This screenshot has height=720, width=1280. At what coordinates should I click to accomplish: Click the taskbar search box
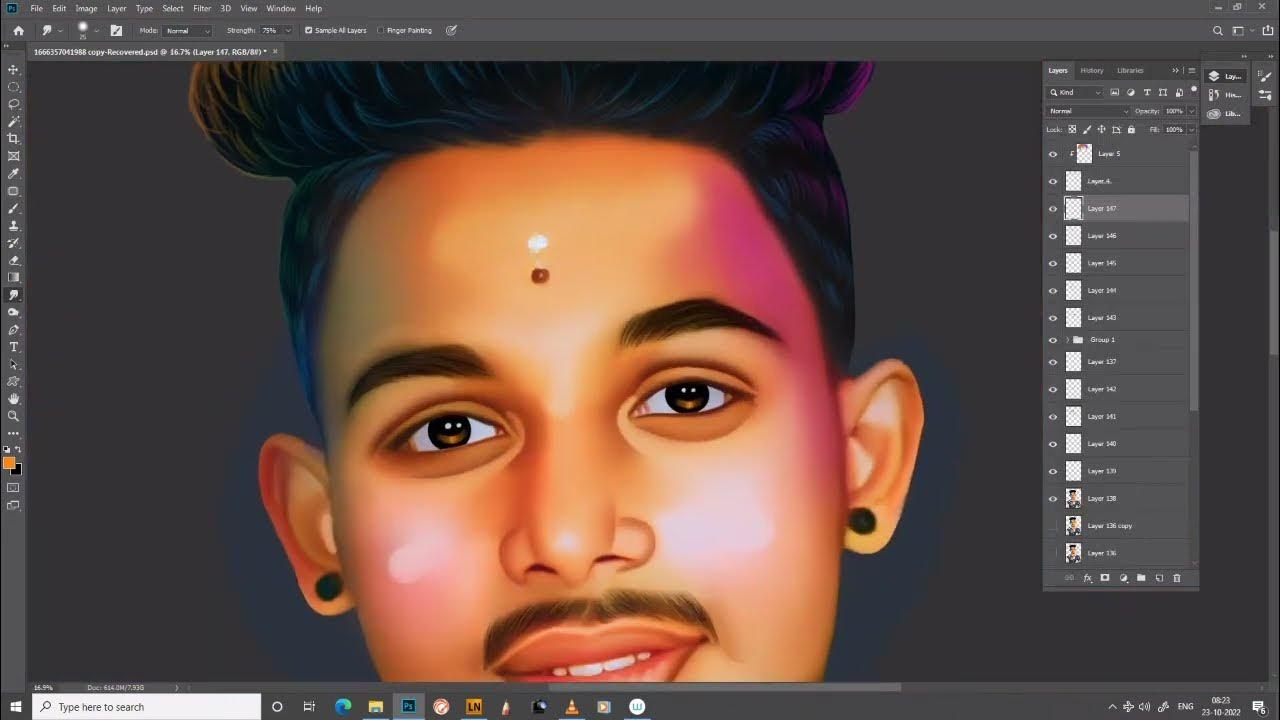point(147,707)
